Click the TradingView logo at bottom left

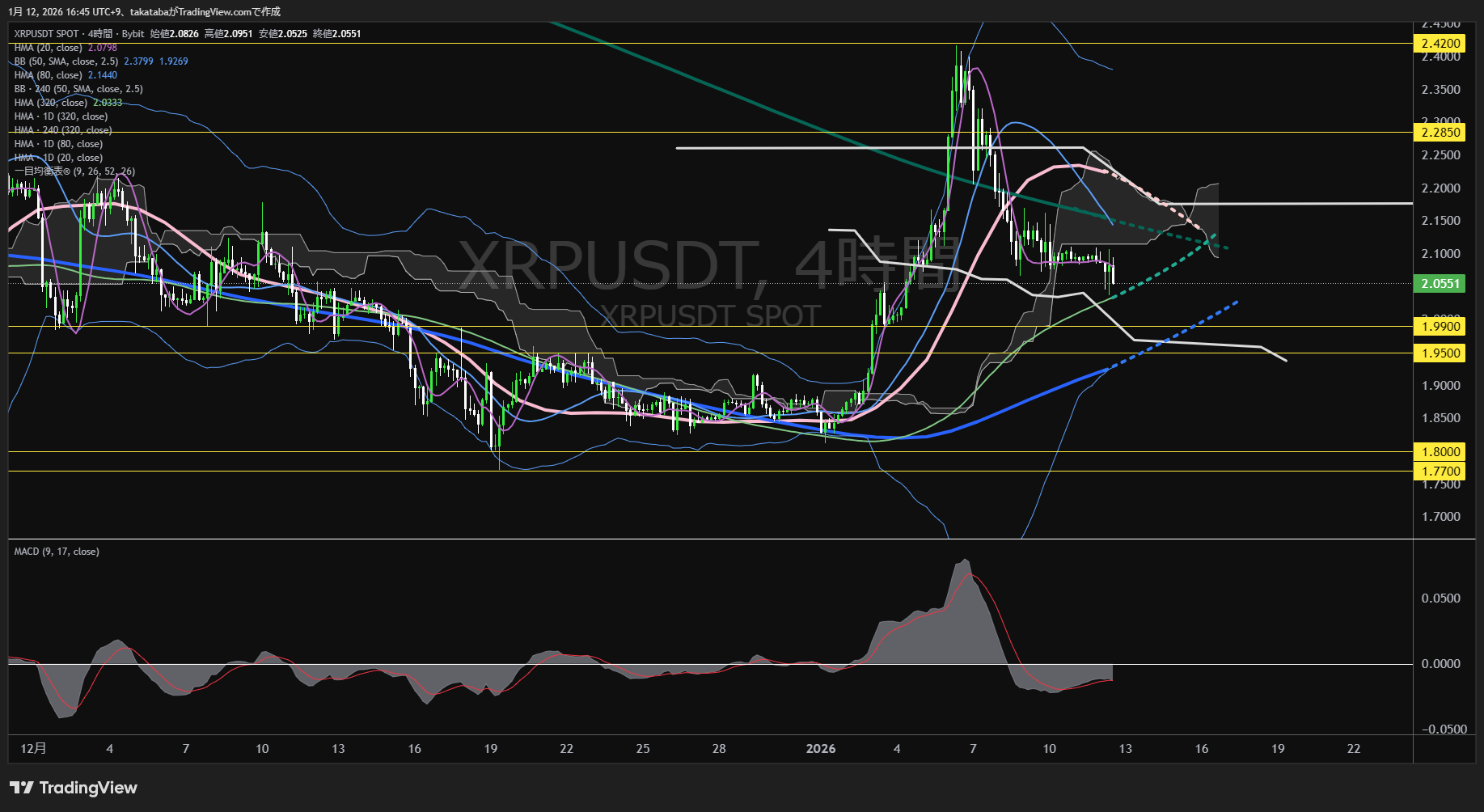coord(74,788)
